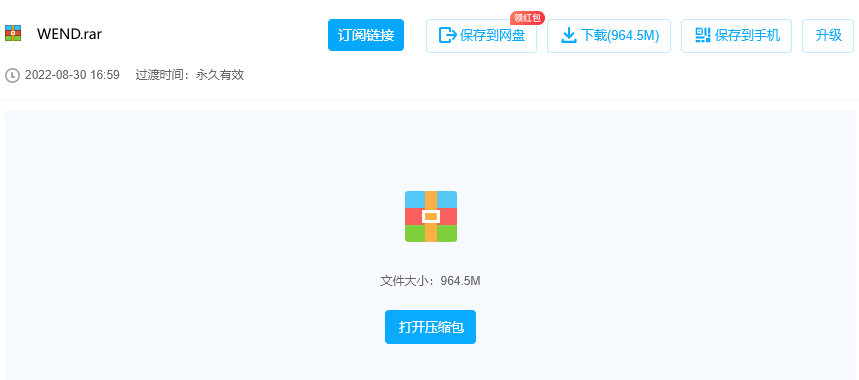This screenshot has height=380, width=859.
Task: Click the 文件大小：964.5M label
Action: pos(431,281)
